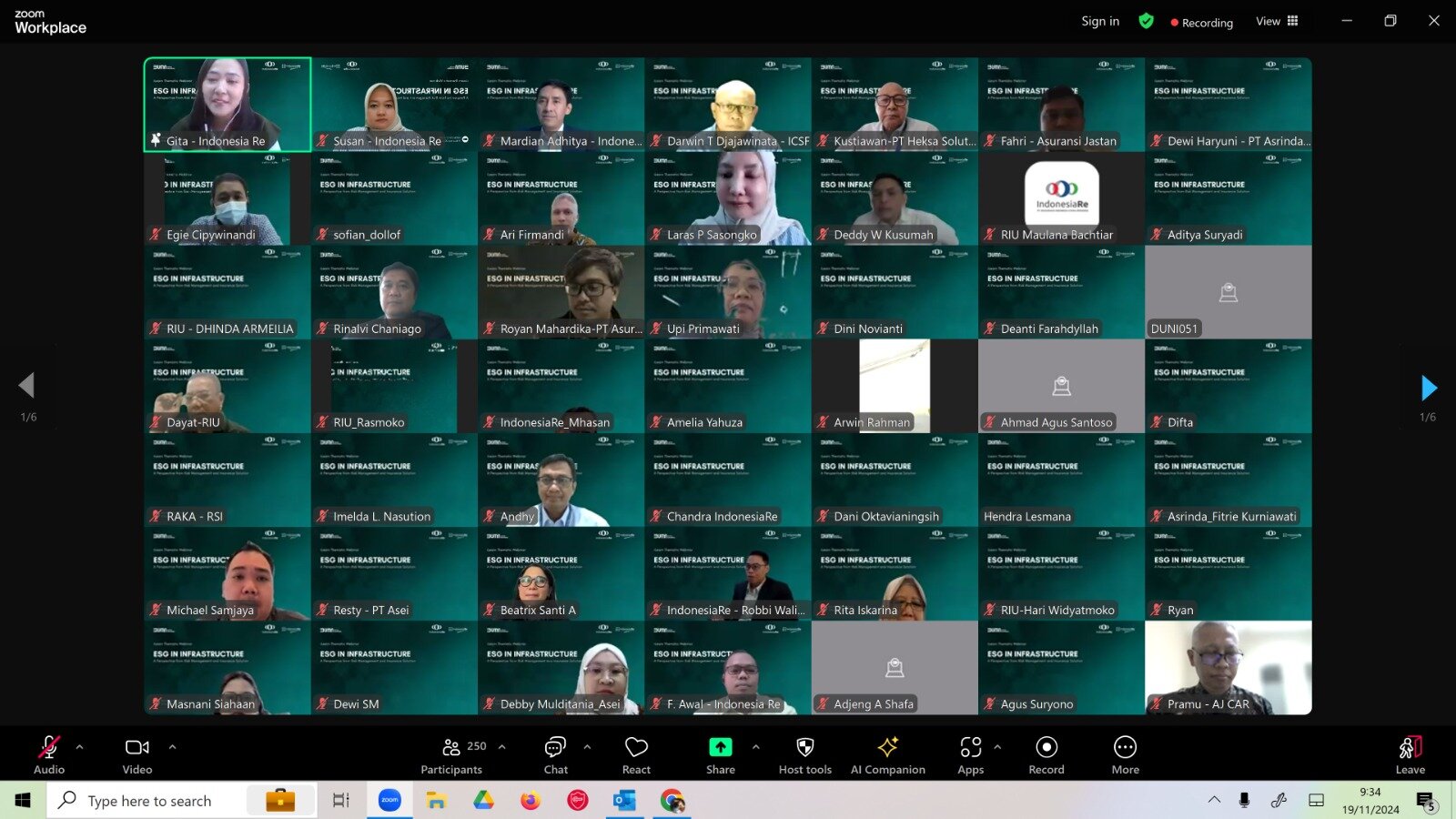Select Gita - Indonesia Re video tile
The height and width of the screenshot is (819, 1456).
[x=227, y=105]
